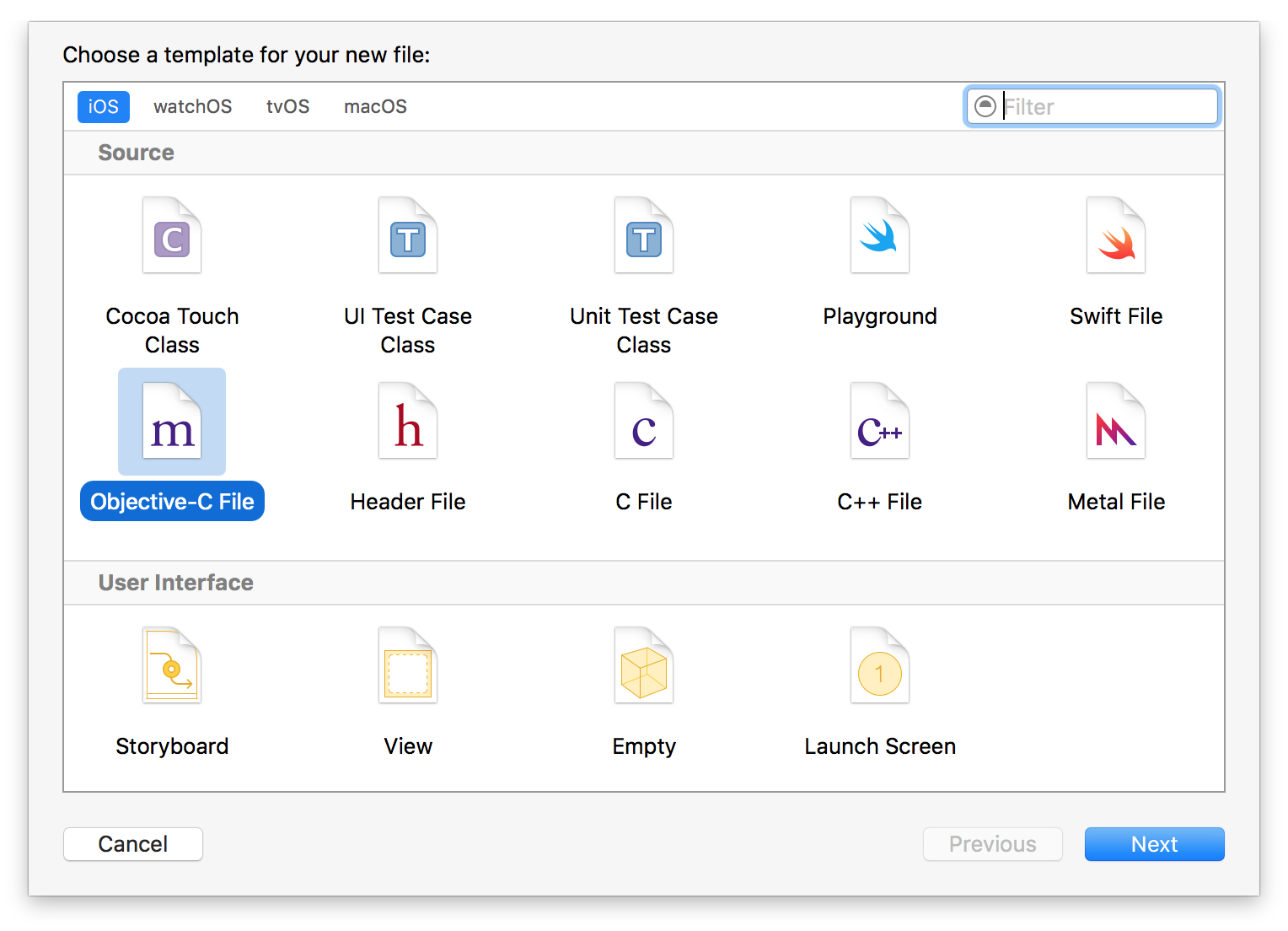Select the Cocoa Touch Class template icon

coord(172,235)
